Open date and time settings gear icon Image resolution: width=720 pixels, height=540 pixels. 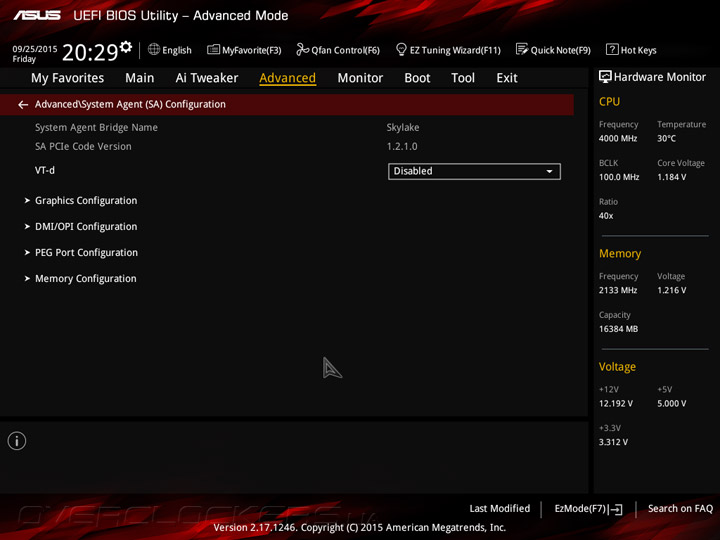click(x=126, y=47)
